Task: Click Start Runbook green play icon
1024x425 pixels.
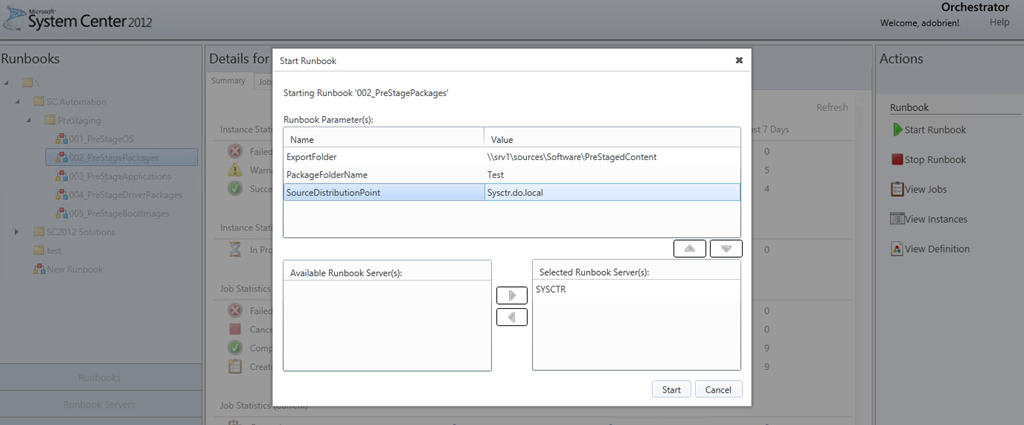Action: click(x=897, y=129)
